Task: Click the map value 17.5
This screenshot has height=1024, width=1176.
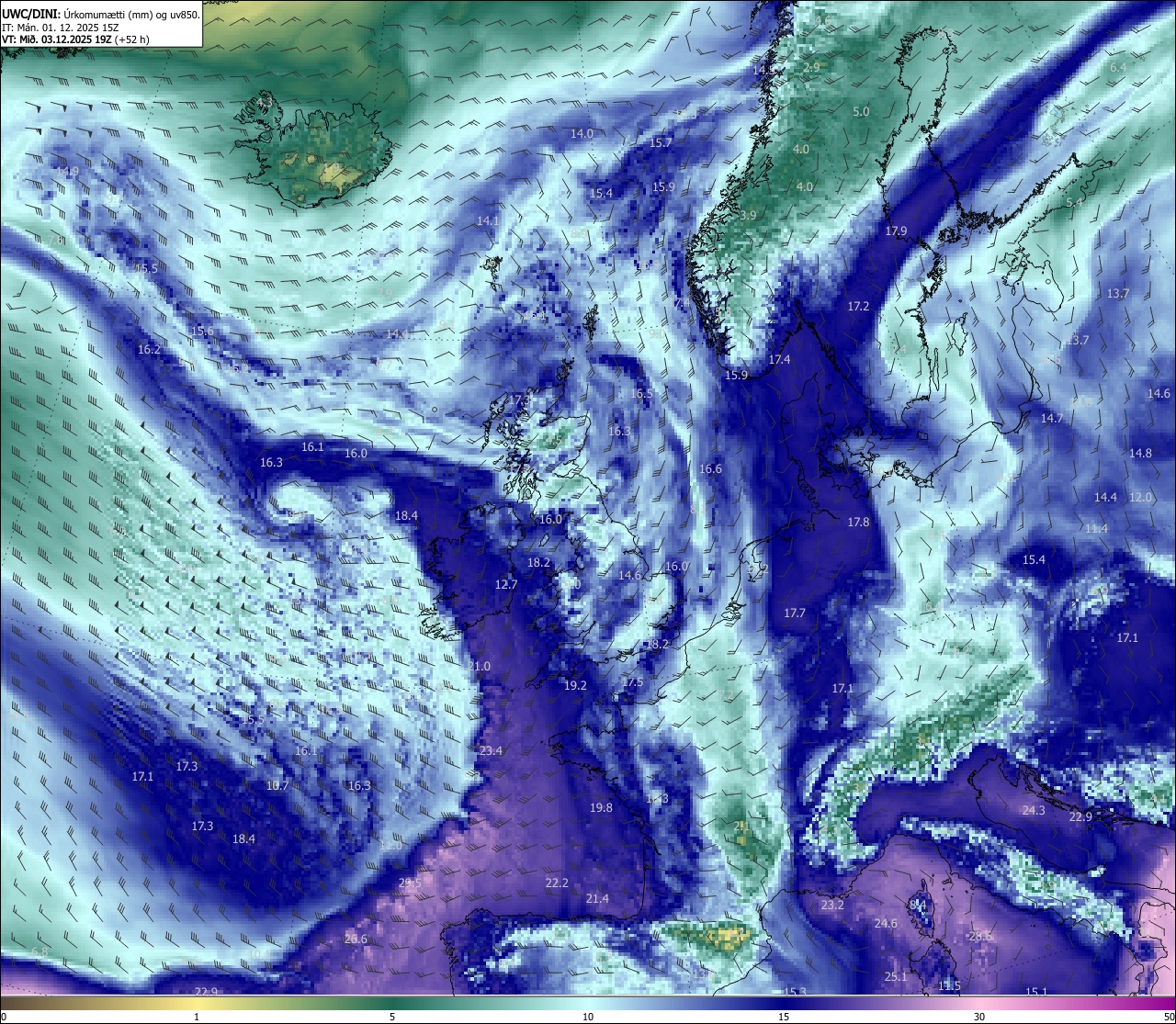Action: click(632, 682)
